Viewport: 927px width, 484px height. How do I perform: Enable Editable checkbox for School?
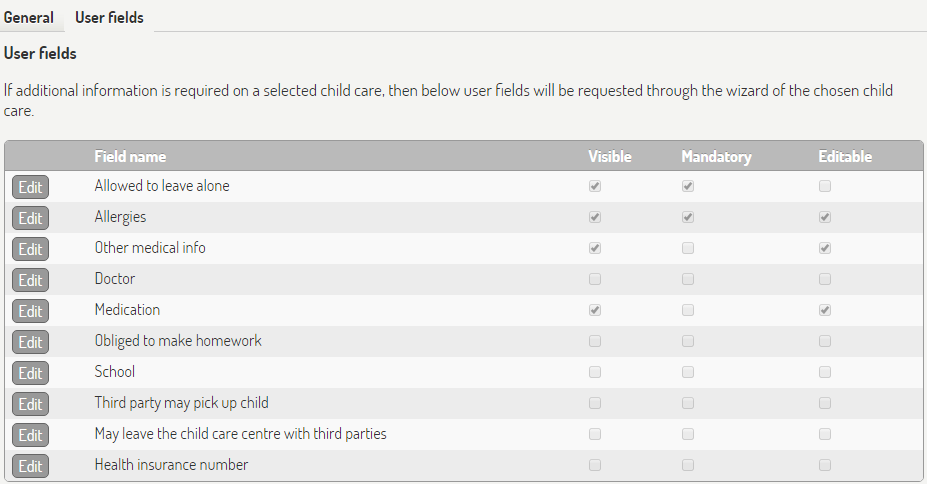click(825, 372)
